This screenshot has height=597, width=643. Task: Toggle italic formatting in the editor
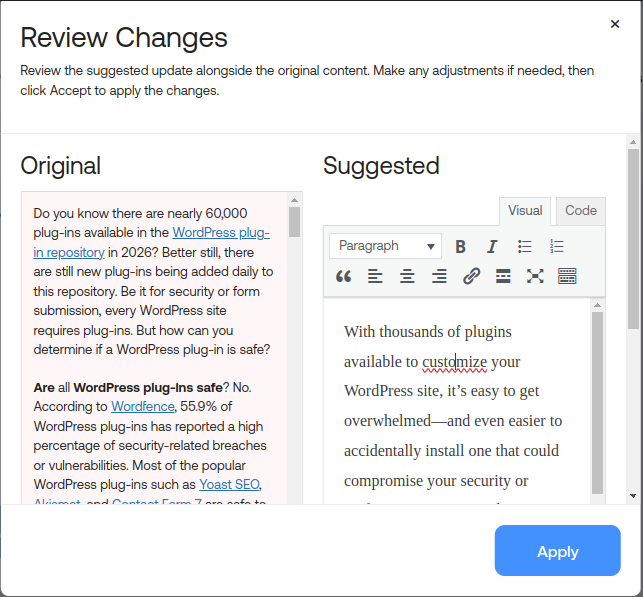tap(492, 246)
